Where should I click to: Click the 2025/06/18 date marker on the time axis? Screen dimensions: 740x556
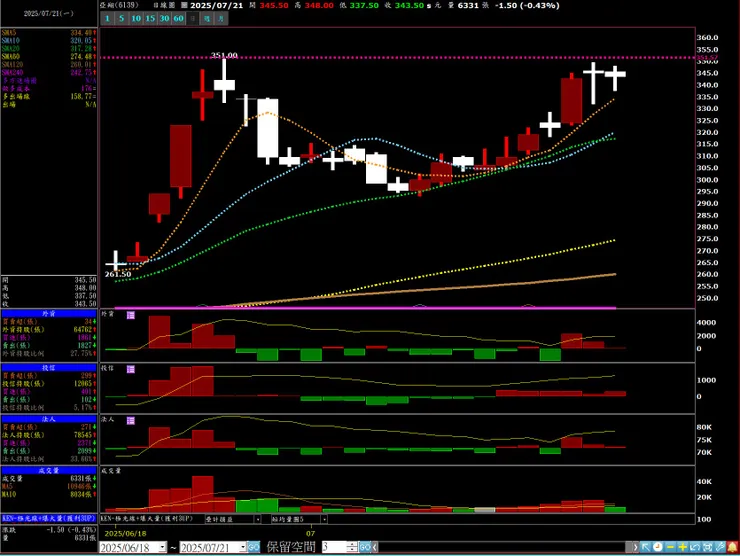point(125,534)
